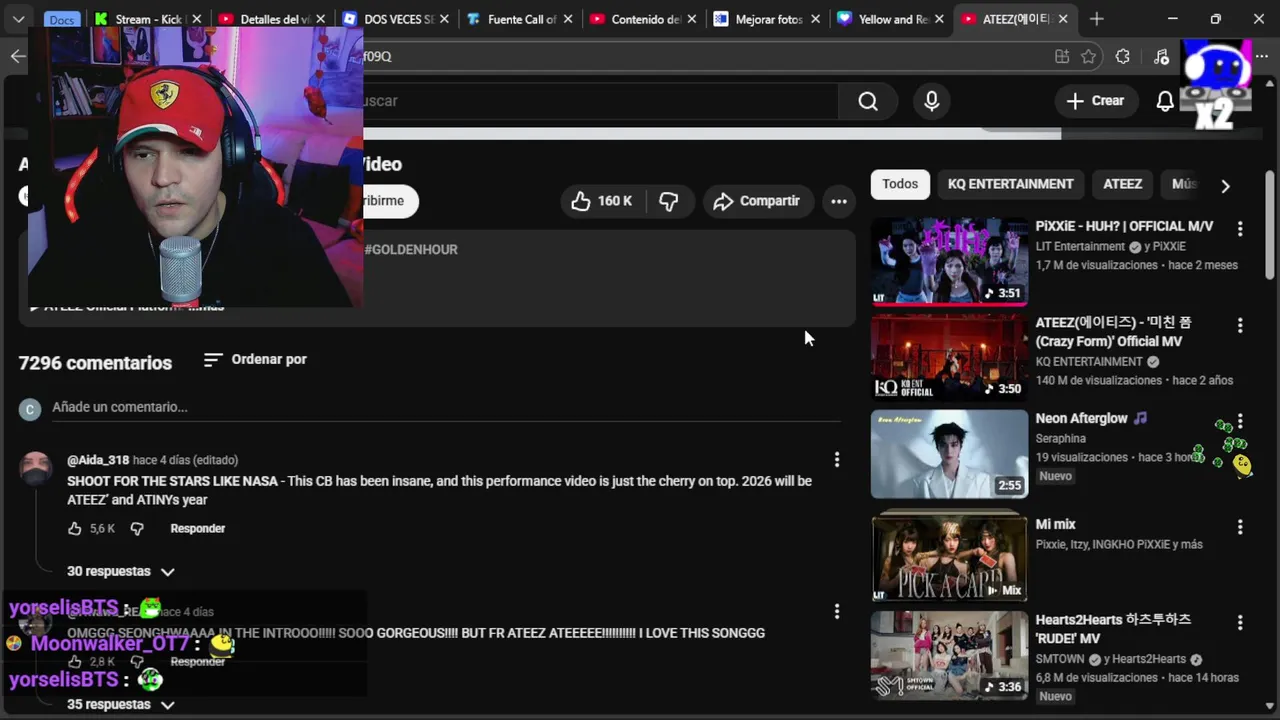The image size is (1280, 720).
Task: Select KQ ENTERTAINMENT filter chip
Action: 1010,184
